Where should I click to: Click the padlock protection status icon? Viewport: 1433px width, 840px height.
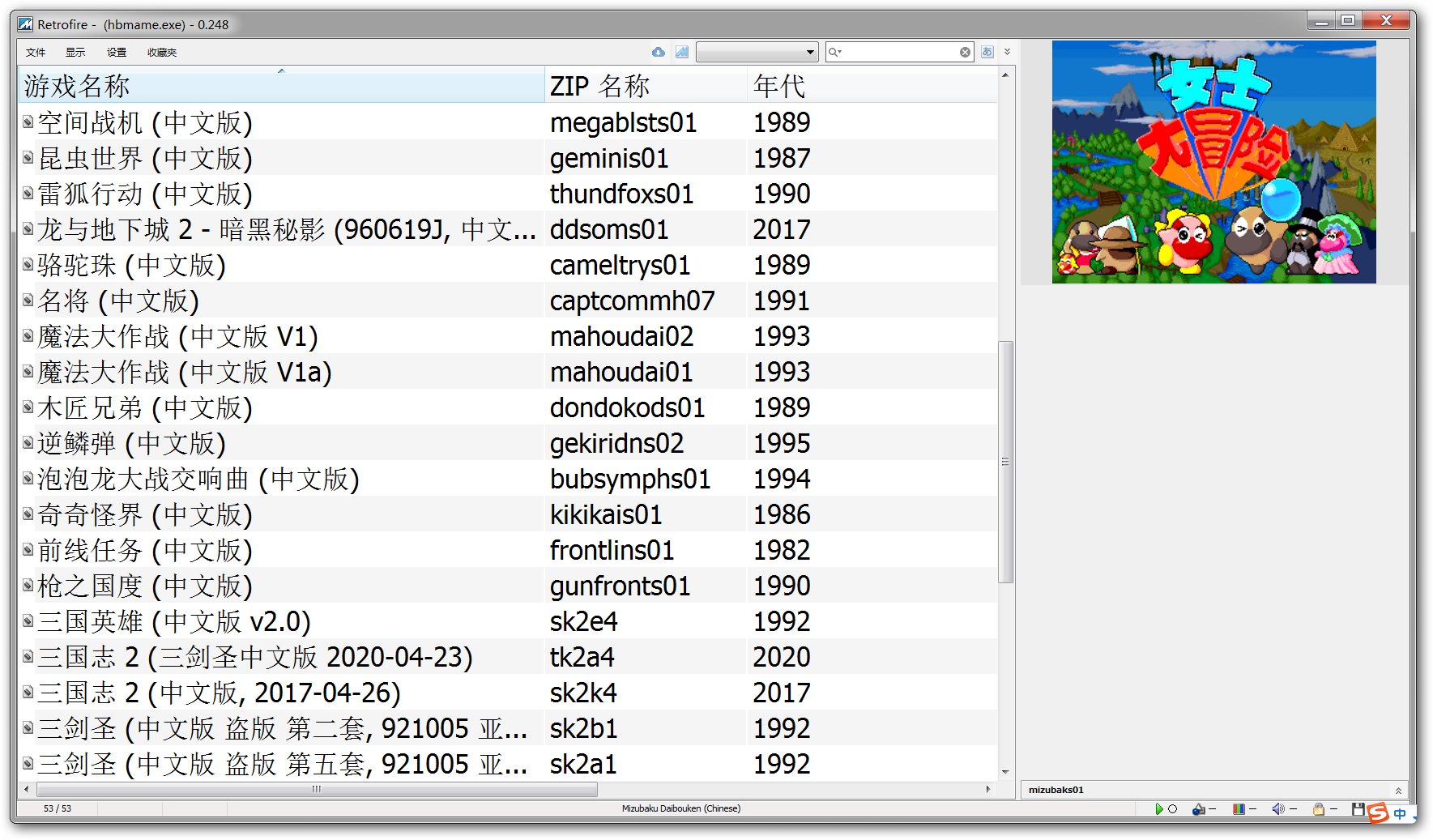[x=1319, y=808]
